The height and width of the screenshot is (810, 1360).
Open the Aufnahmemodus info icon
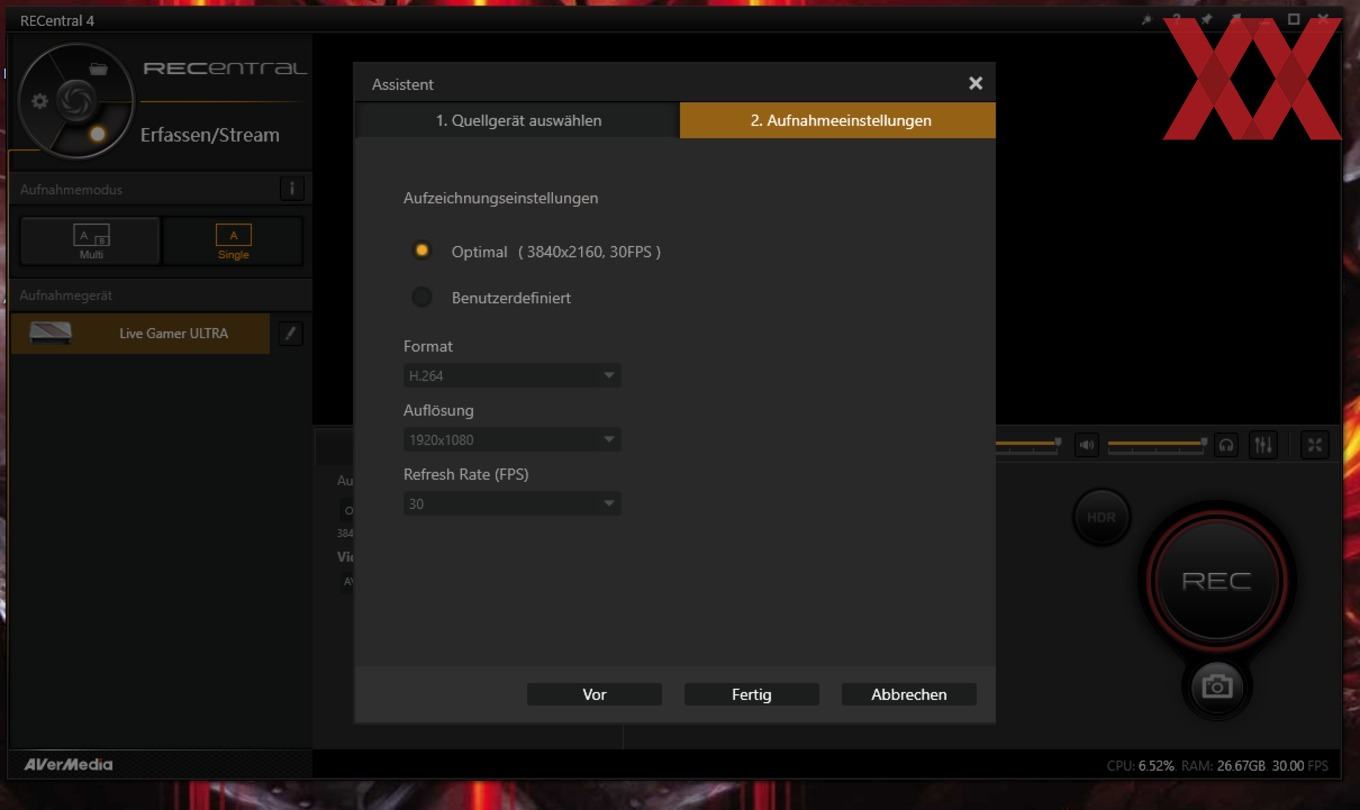tap(292, 188)
